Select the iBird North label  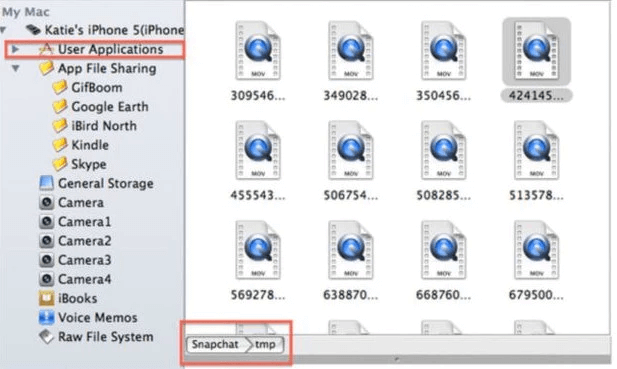(x=104, y=126)
